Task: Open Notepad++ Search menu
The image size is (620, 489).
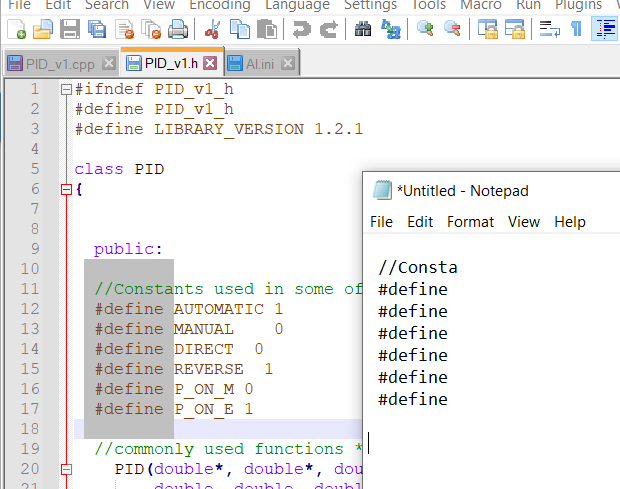Action: [107, 5]
